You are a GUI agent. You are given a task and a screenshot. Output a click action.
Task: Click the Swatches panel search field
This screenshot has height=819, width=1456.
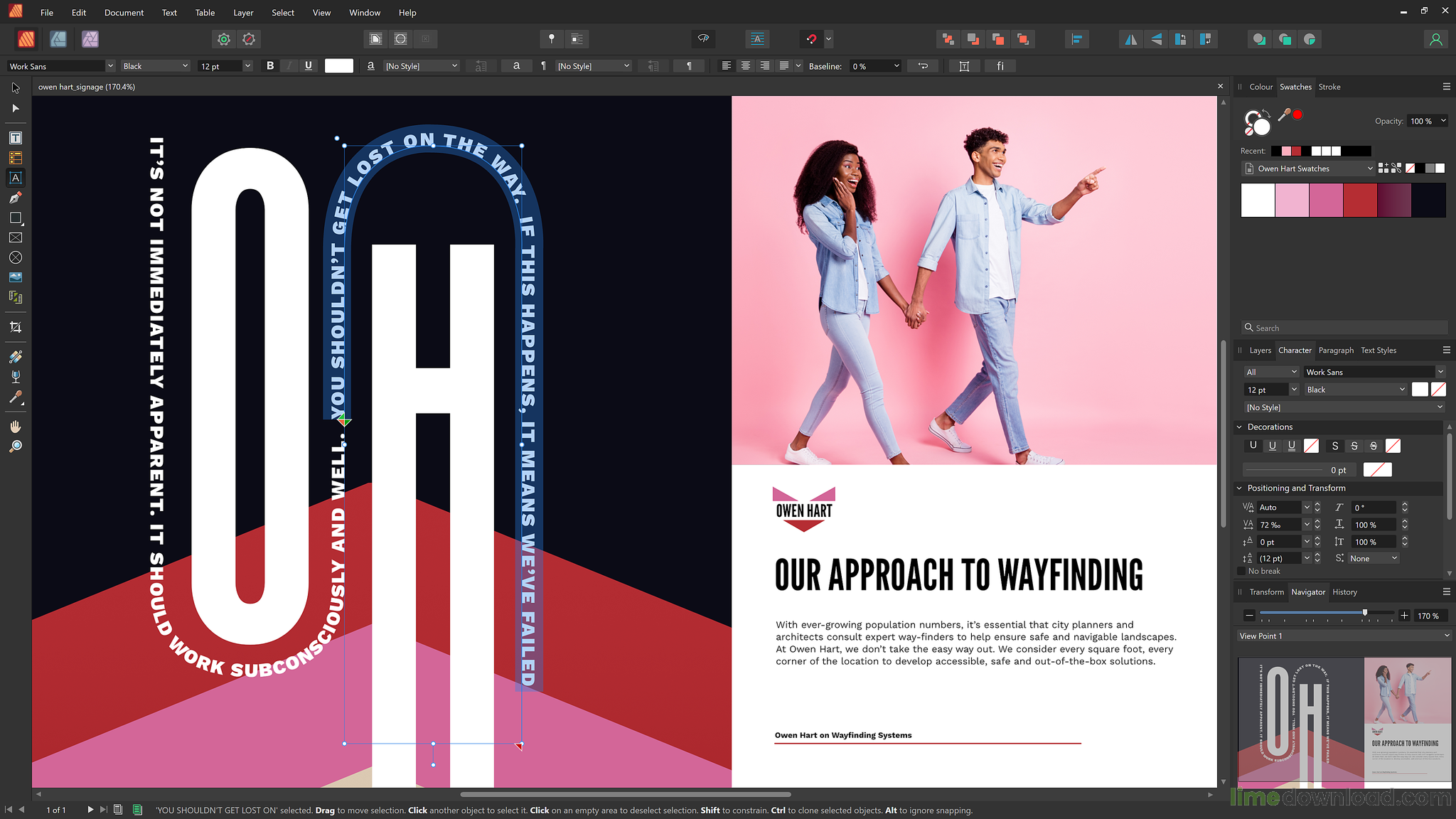pos(1344,327)
